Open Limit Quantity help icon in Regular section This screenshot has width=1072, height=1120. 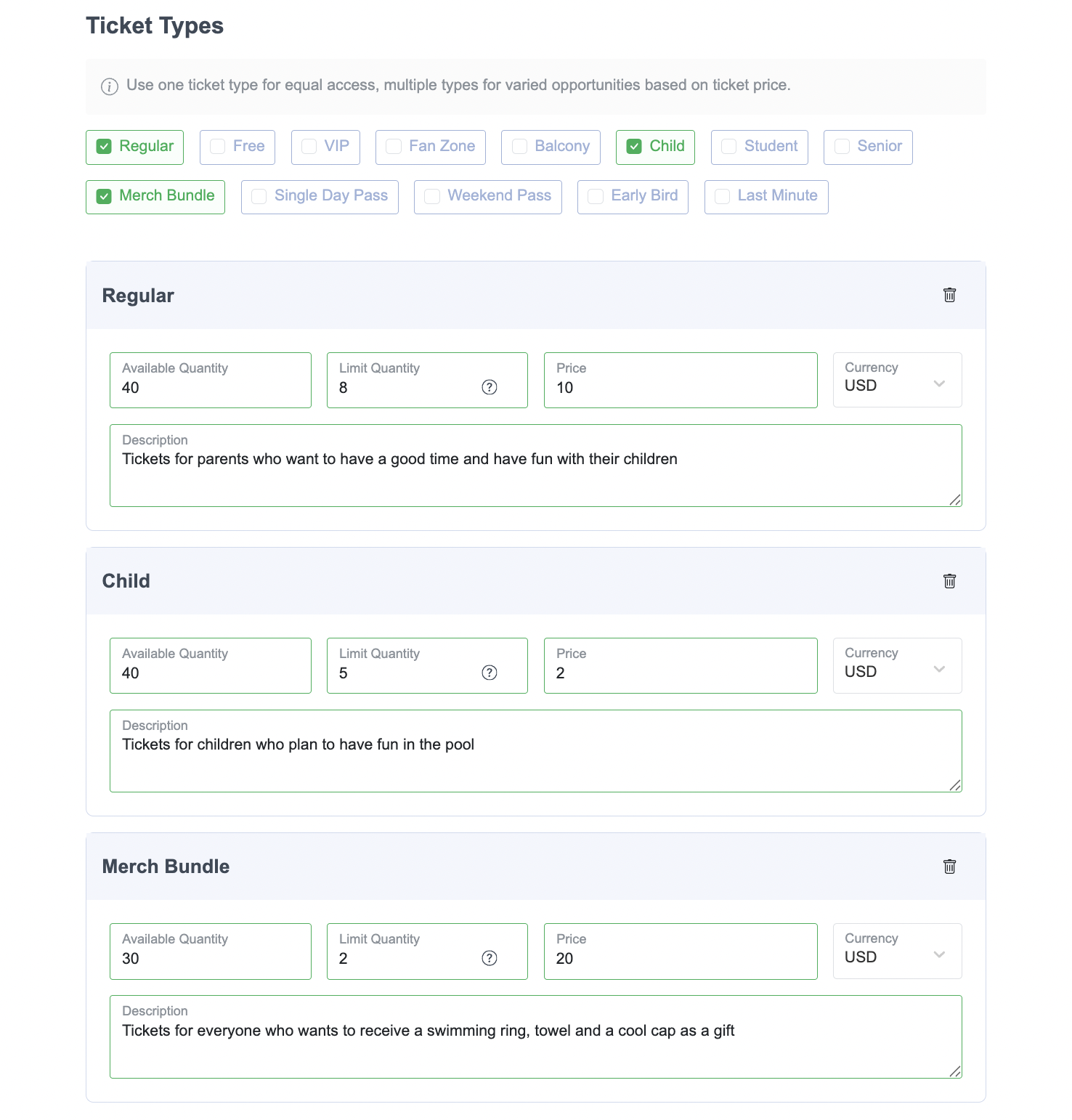[x=490, y=387]
